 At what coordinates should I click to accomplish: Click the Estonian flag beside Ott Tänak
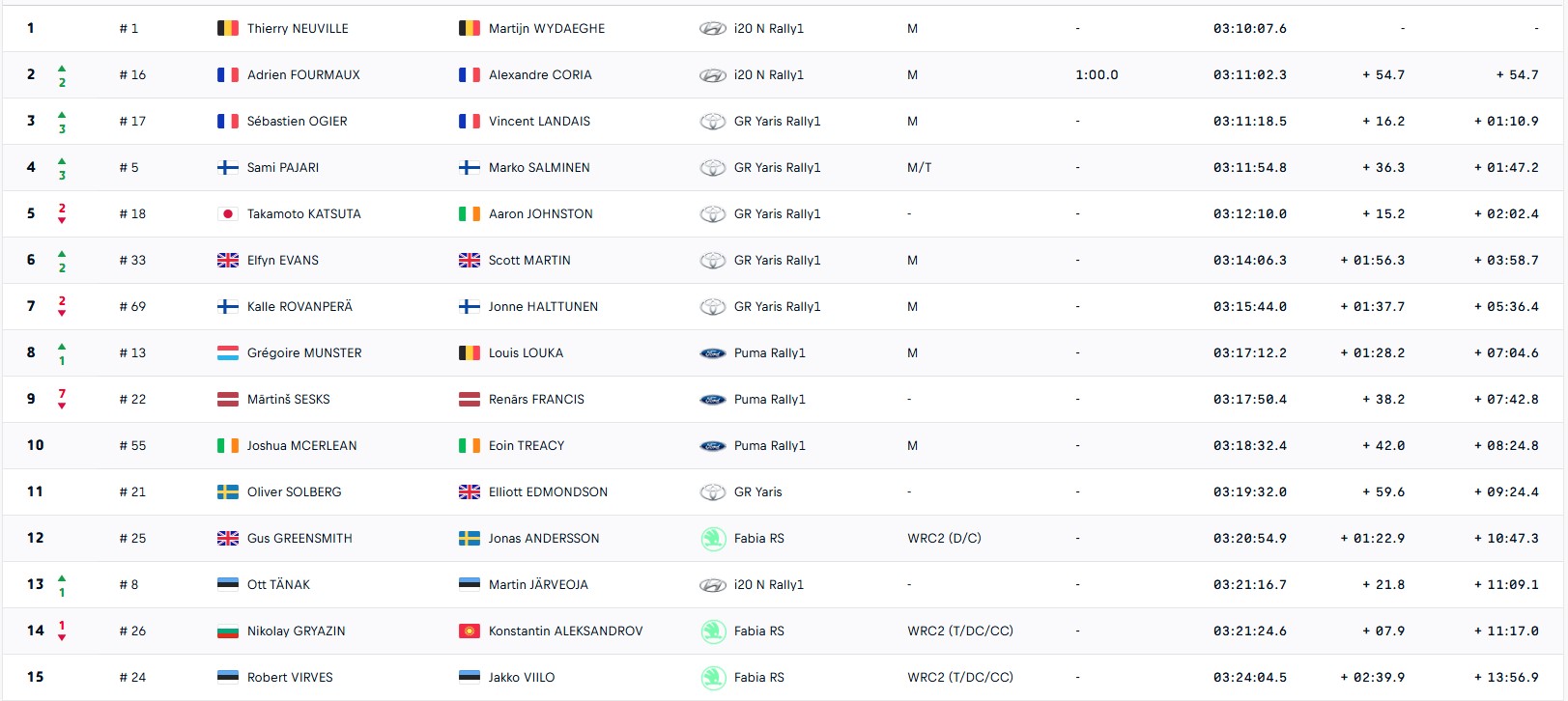pos(228,585)
